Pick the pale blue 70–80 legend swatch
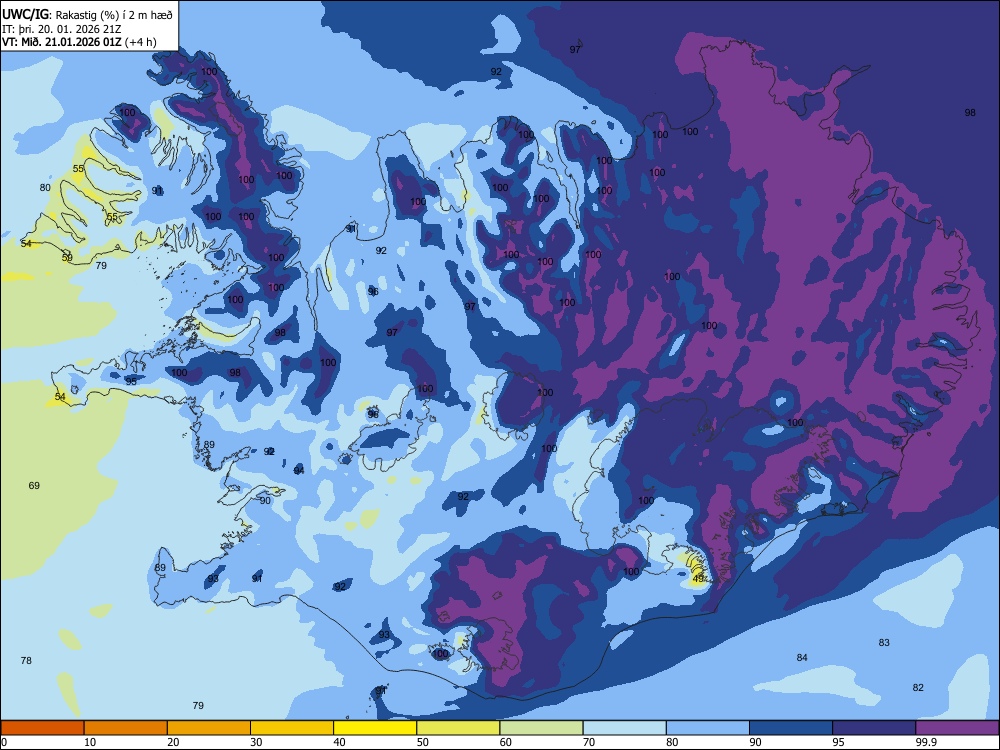This screenshot has height=750, width=1000. coord(624,728)
